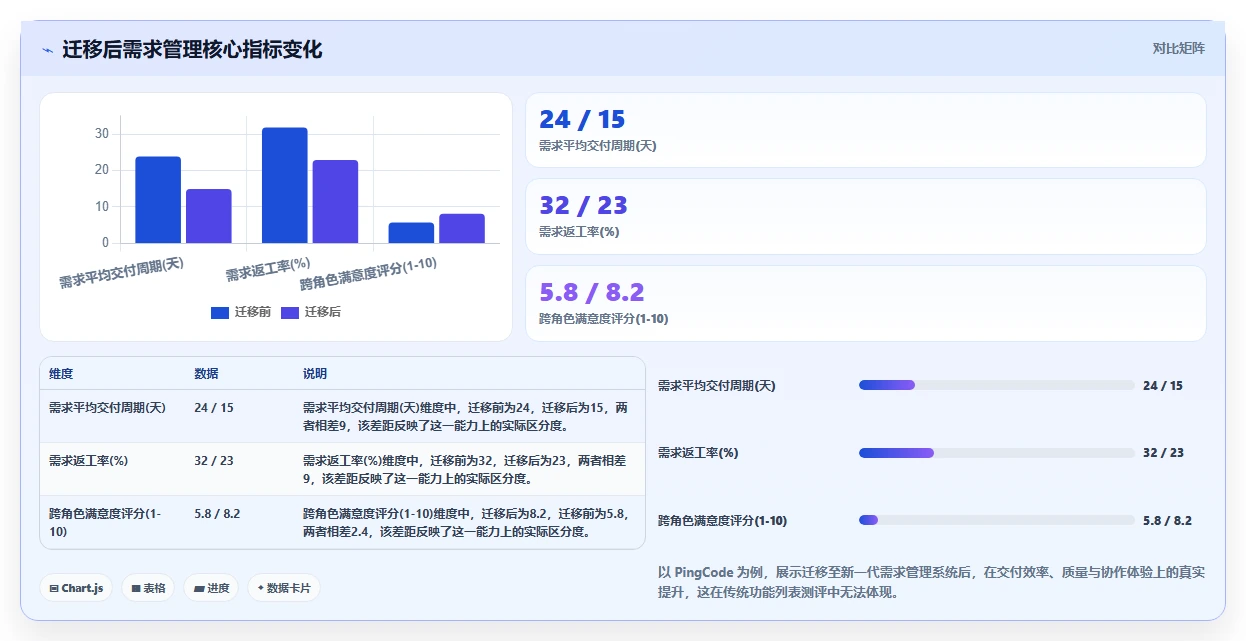Image resolution: width=1246 pixels, height=641 pixels.
Task: Click the 32 / 23 table cell
Action: pyautogui.click(x=214, y=461)
